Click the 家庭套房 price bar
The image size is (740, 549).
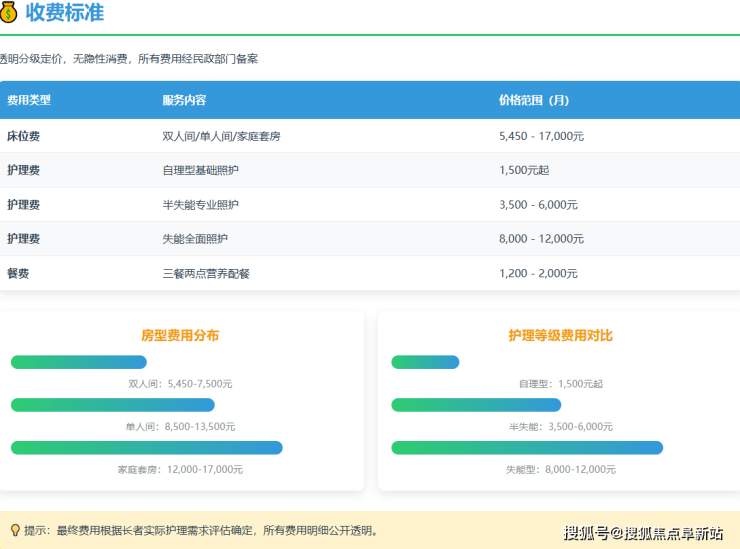[x=147, y=448]
